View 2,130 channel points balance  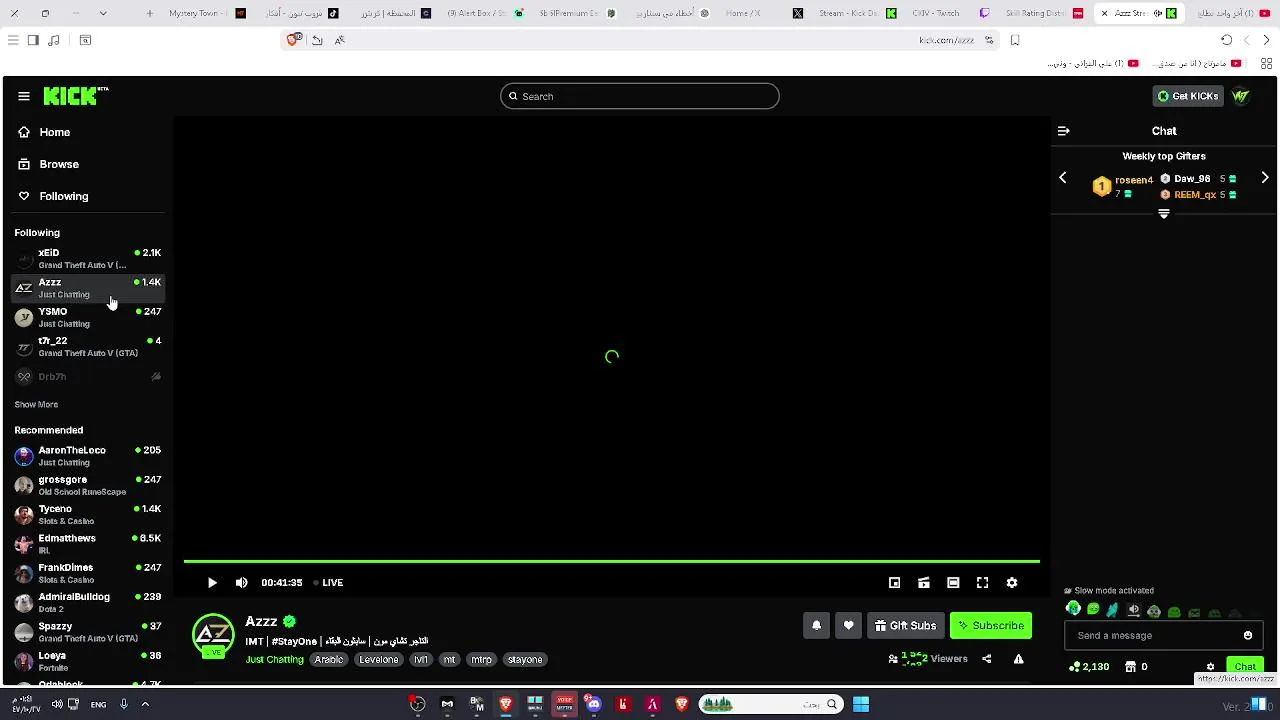click(x=1089, y=666)
